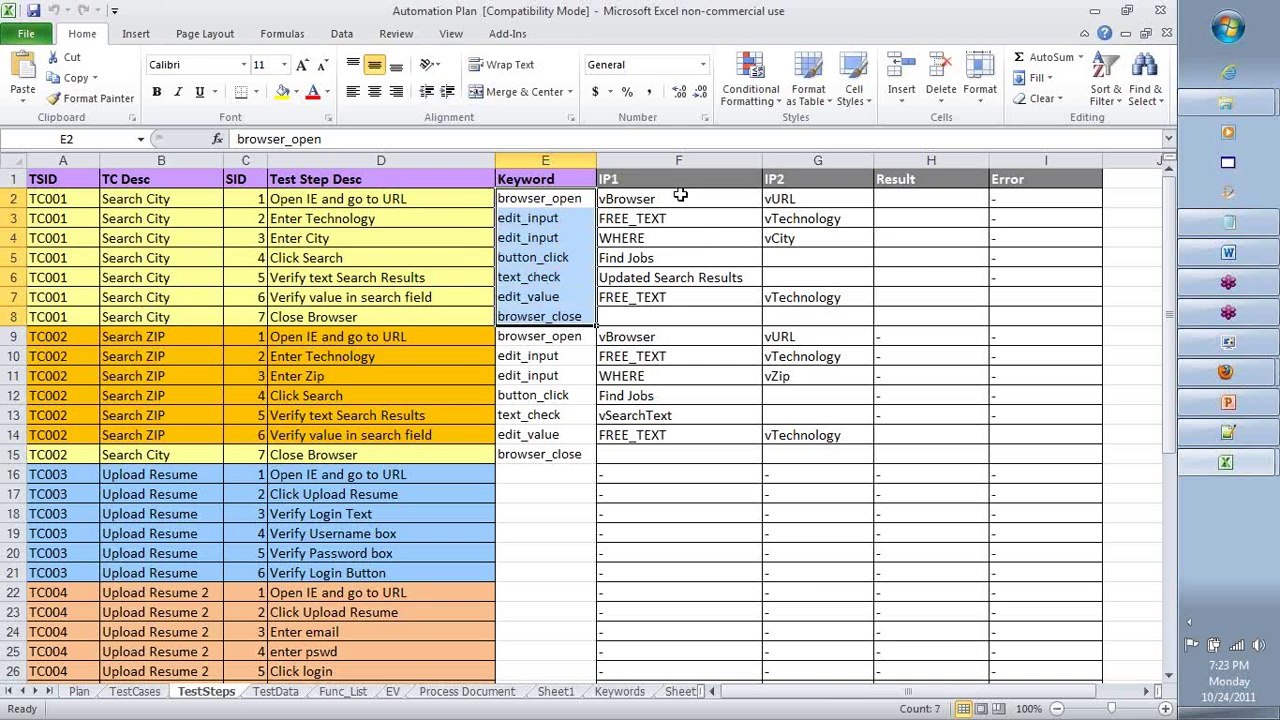Click the Decrease Indent icon

[427, 92]
